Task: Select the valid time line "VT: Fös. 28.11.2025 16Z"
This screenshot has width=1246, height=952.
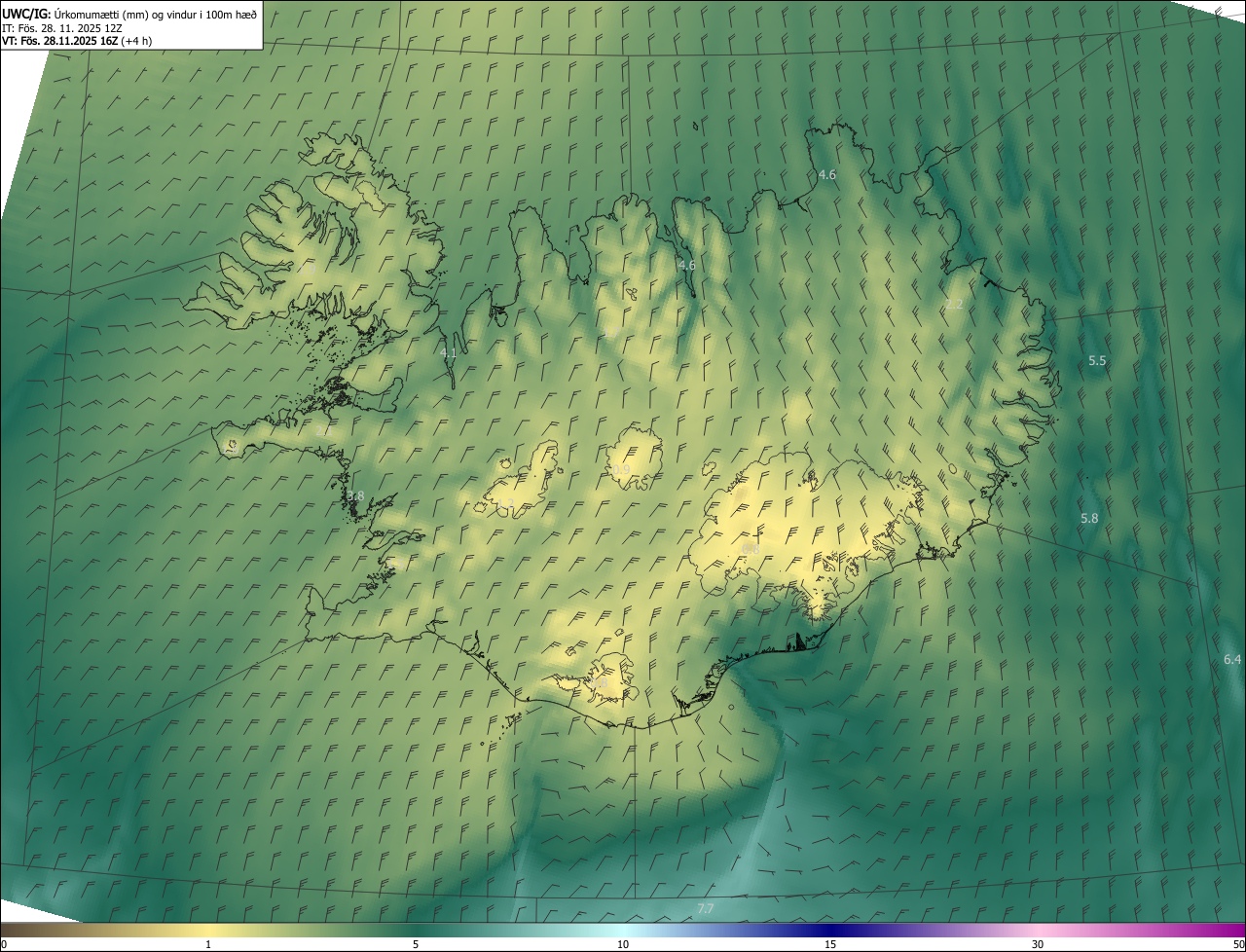Action: pyautogui.click(x=59, y=41)
